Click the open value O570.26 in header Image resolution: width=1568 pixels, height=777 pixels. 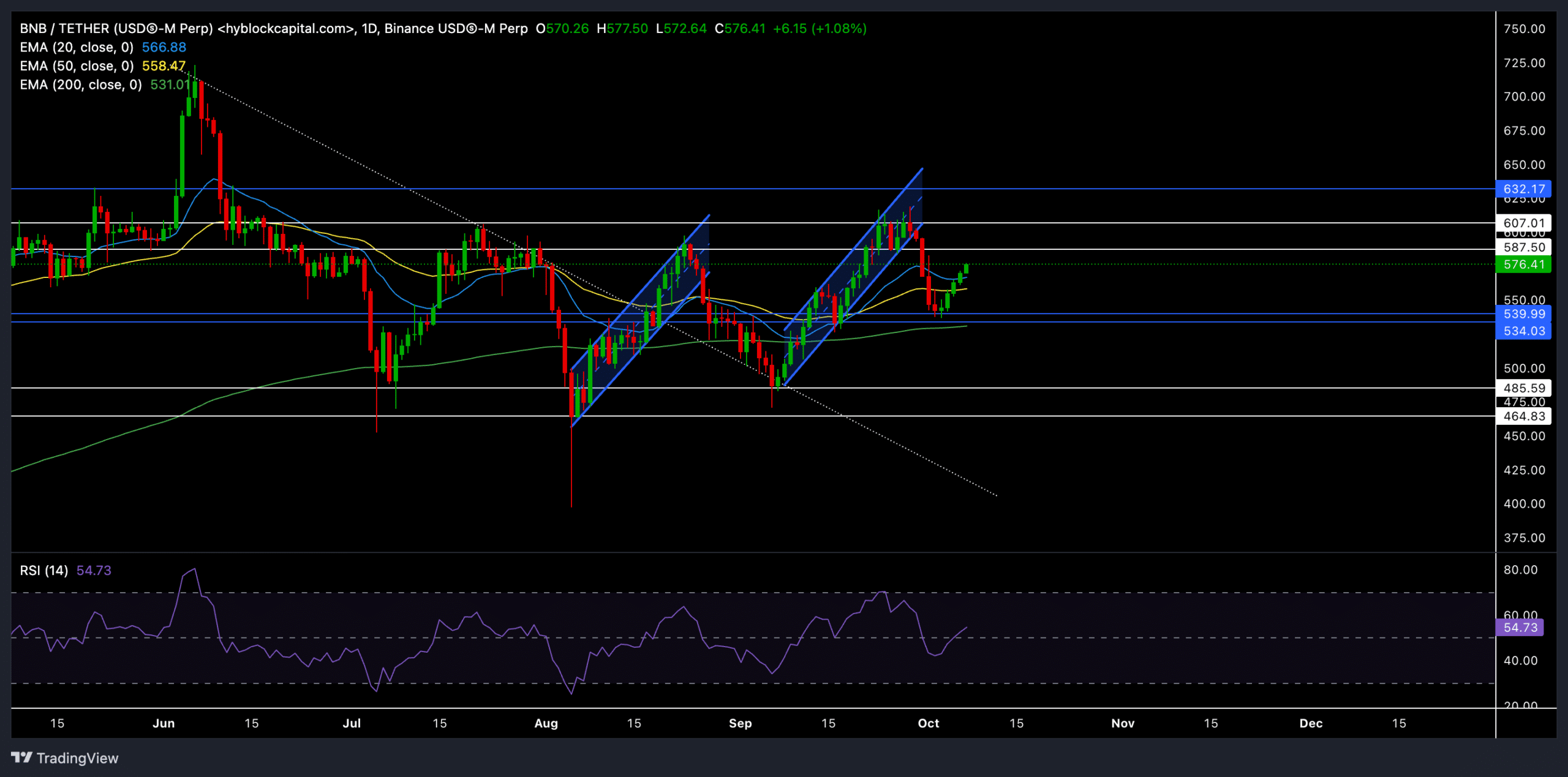click(x=562, y=29)
